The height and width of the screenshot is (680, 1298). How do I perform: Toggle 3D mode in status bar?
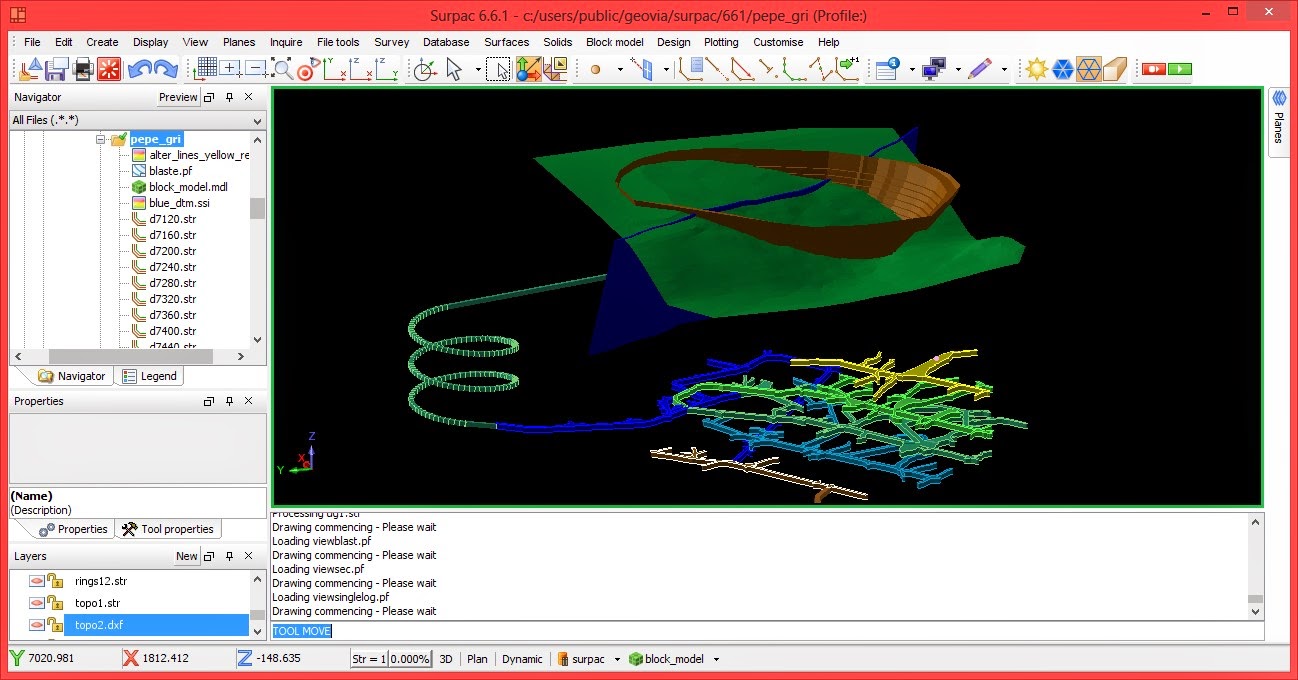(446, 659)
